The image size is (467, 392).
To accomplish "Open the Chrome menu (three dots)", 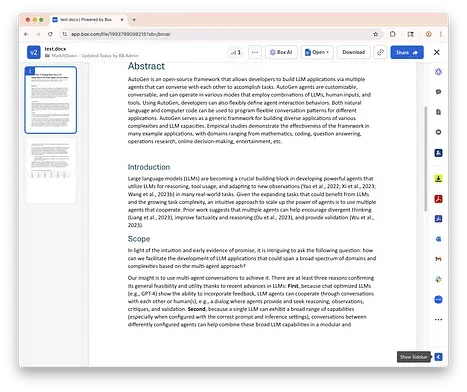I will (x=441, y=34).
